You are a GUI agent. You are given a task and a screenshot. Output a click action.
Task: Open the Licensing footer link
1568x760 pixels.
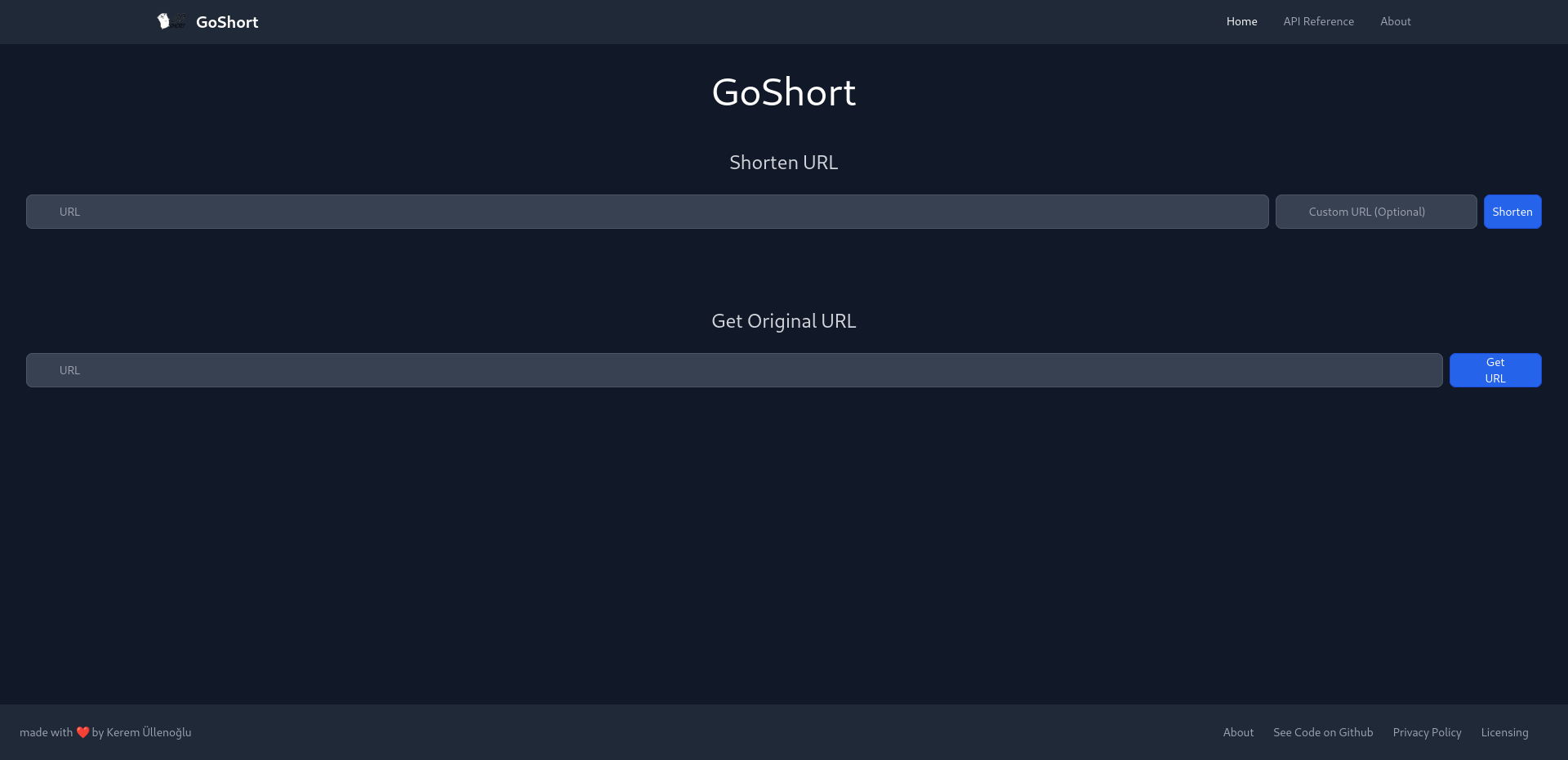[1504, 732]
